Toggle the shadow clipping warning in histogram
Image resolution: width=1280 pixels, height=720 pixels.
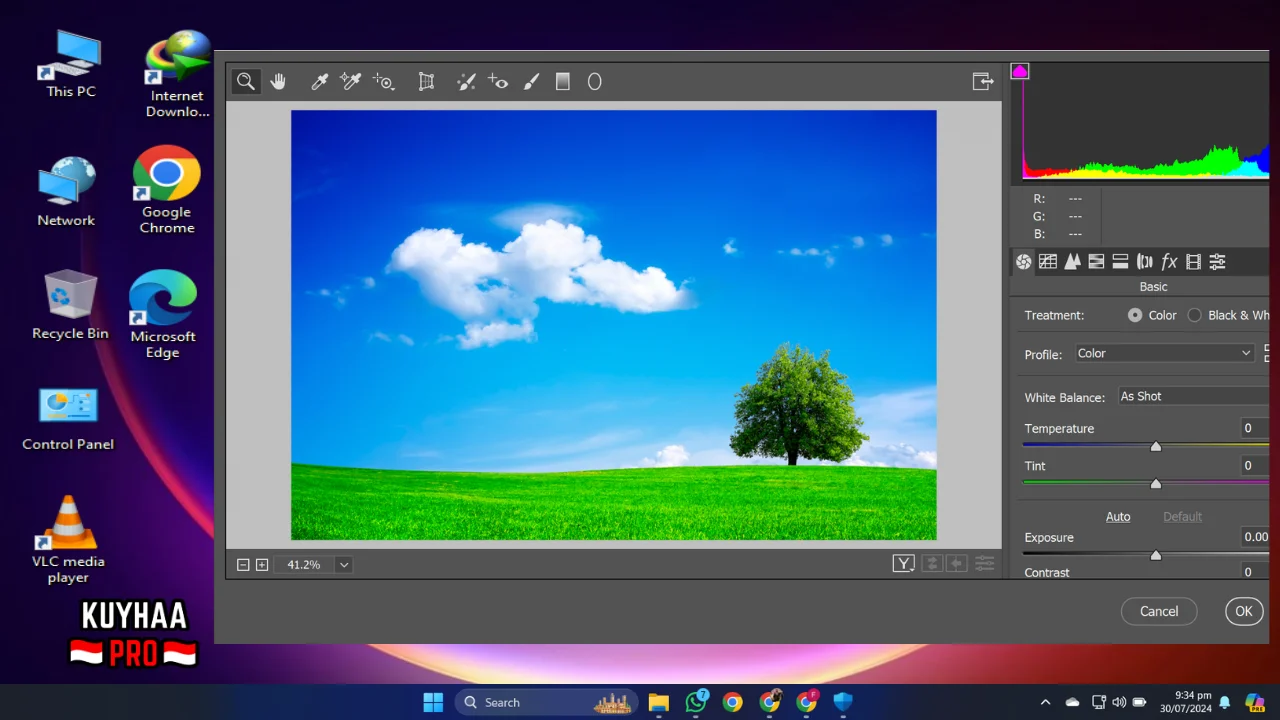point(1020,71)
